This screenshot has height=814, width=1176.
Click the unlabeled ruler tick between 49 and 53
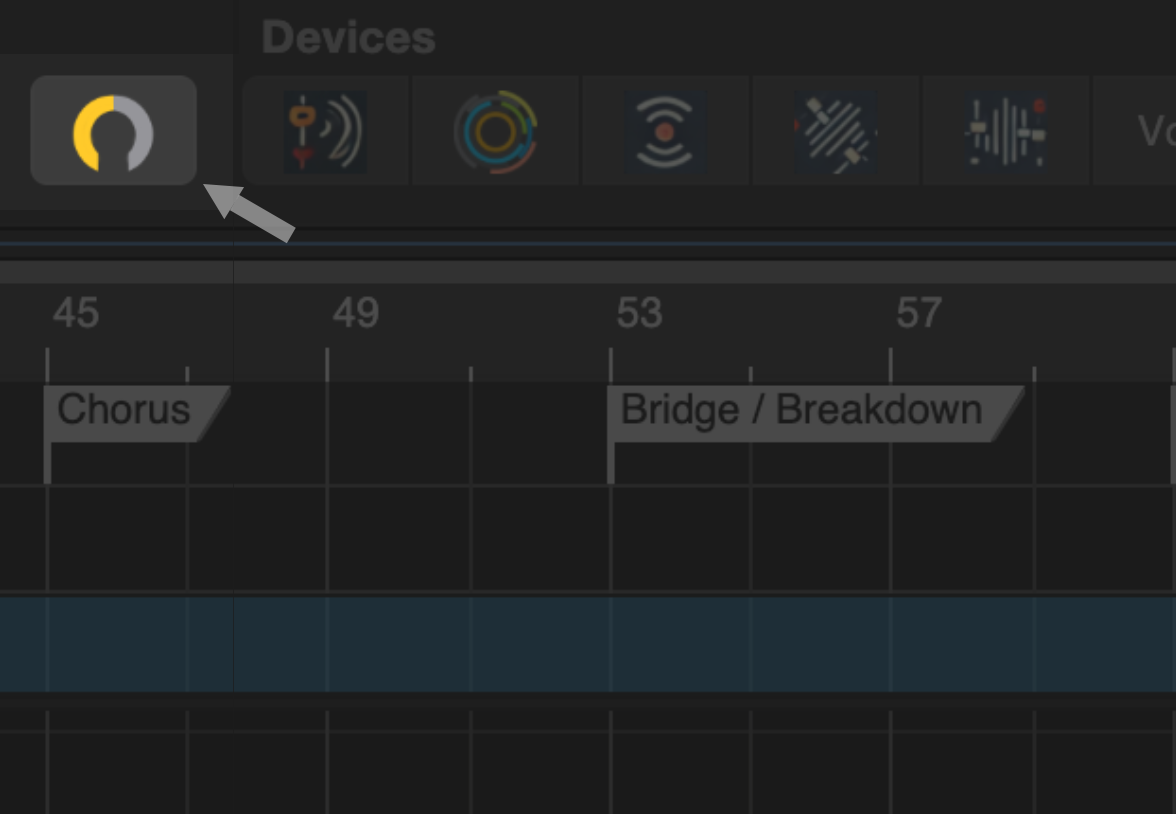(471, 374)
